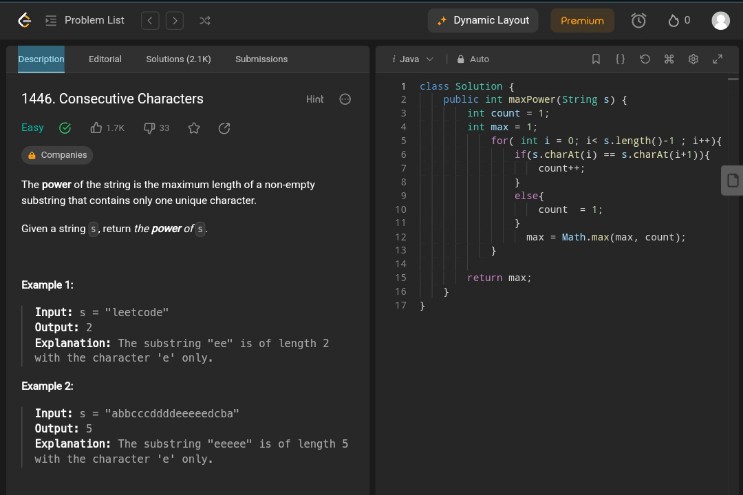Click the editor minimap scrollbar
This screenshot has width=743, height=495.
pyautogui.click(x=733, y=79)
